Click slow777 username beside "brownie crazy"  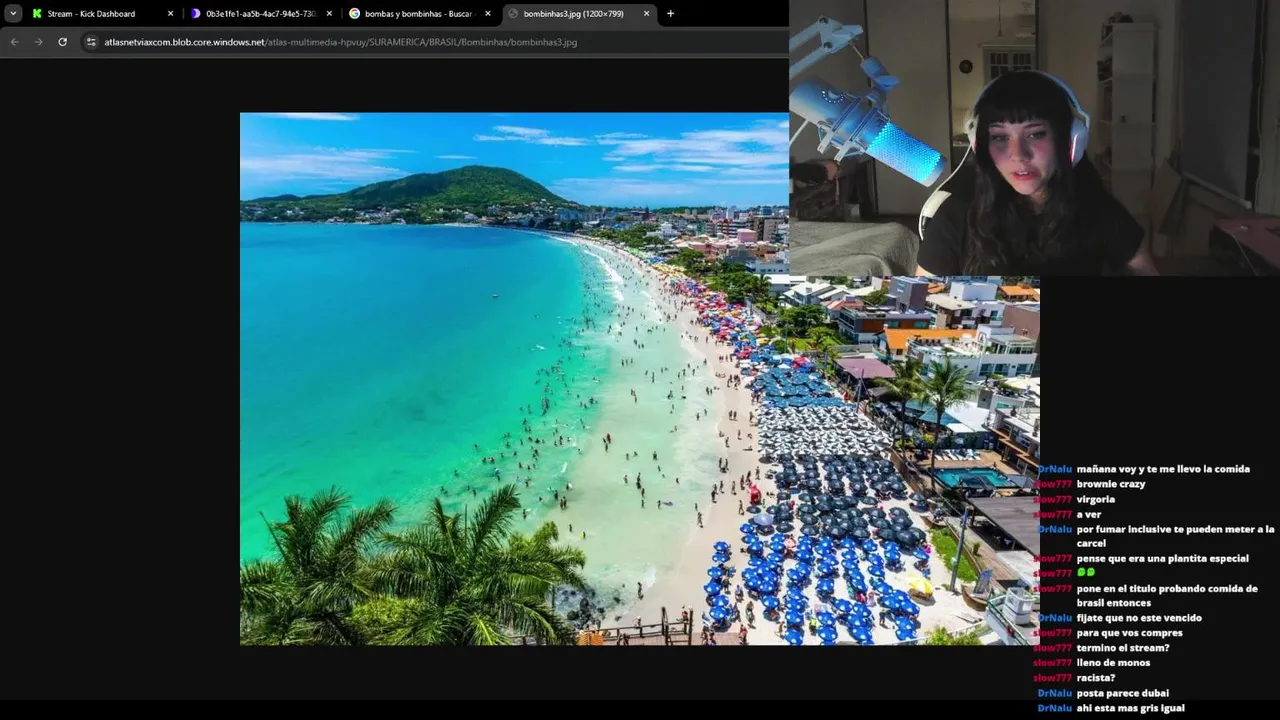(1053, 484)
